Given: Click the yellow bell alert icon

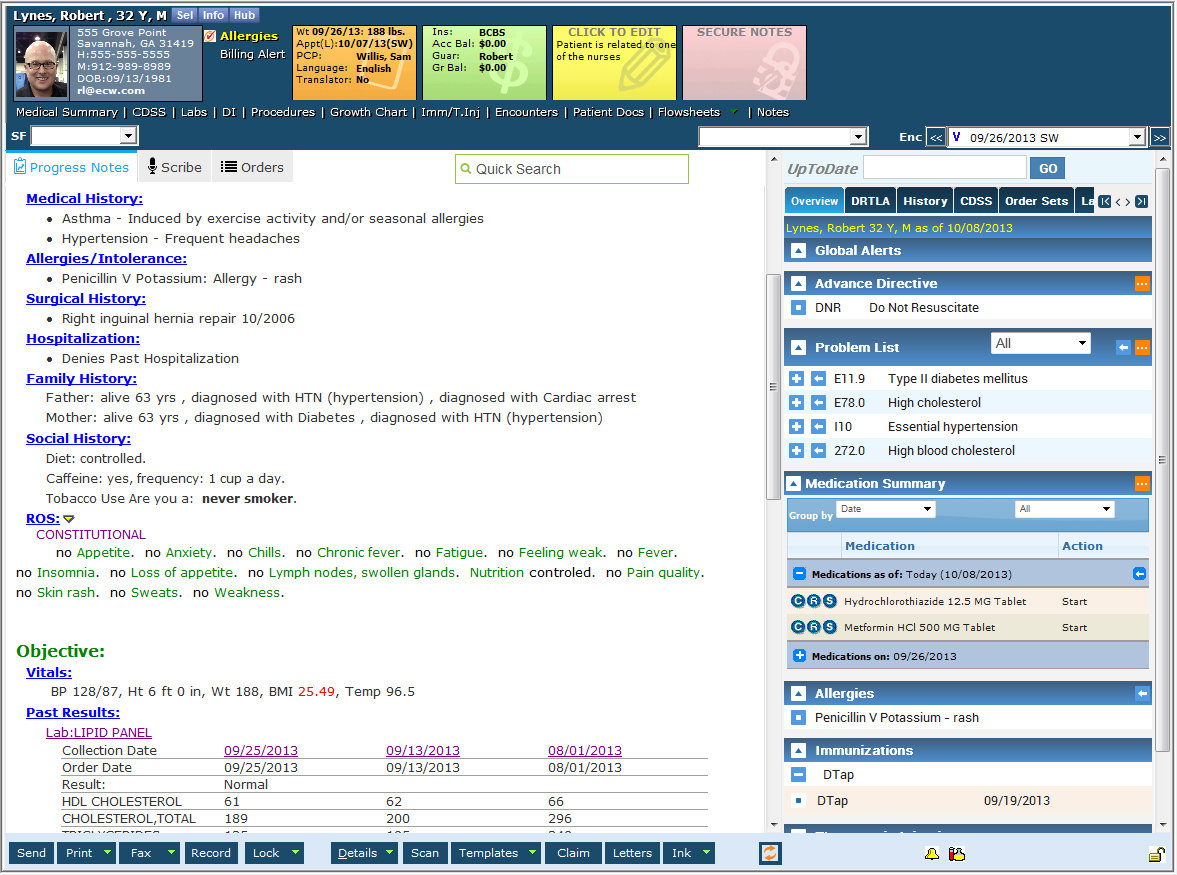Looking at the screenshot, I should click(x=931, y=854).
